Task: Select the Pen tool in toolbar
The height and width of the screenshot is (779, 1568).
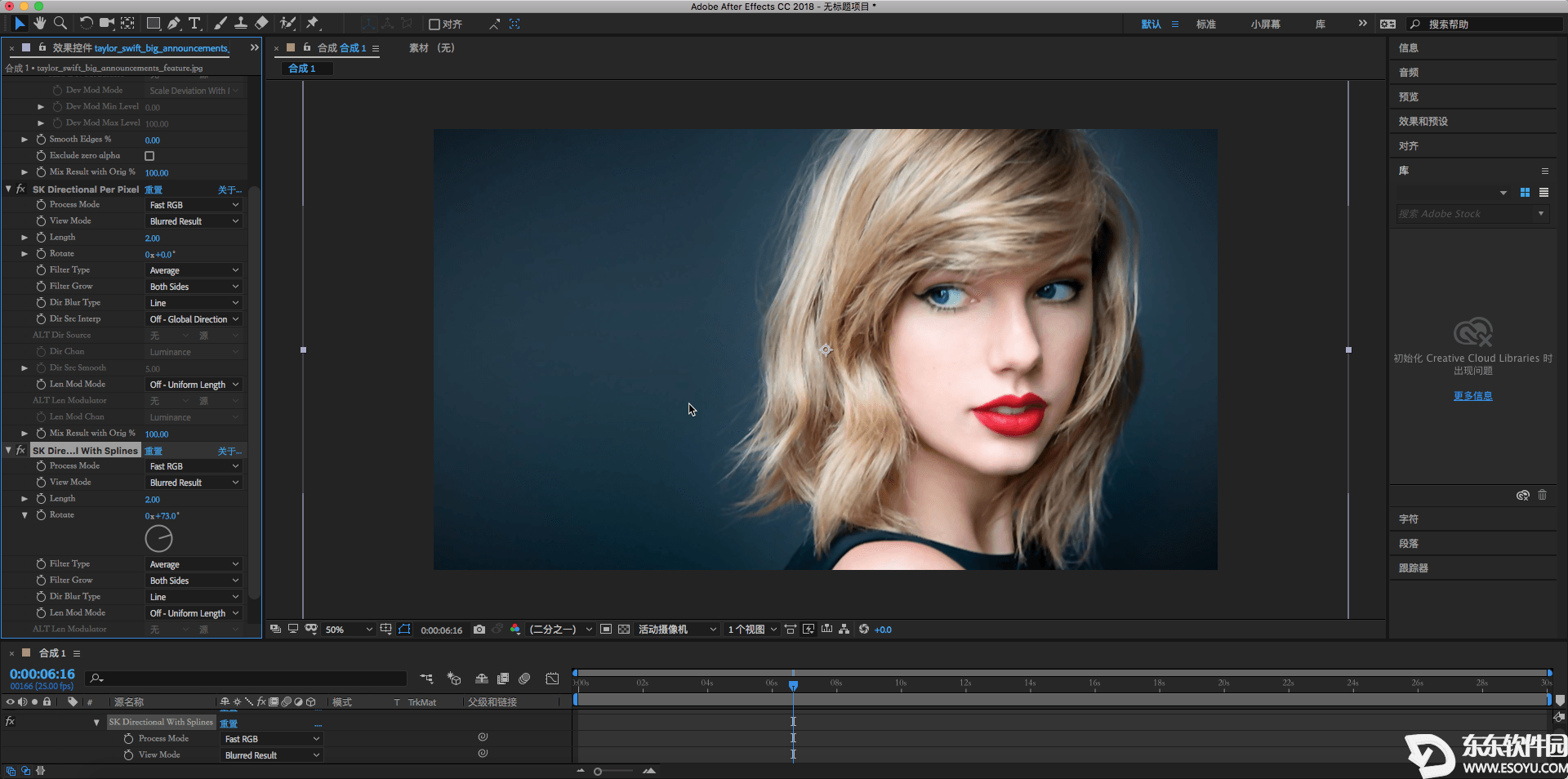Action: pos(174,24)
